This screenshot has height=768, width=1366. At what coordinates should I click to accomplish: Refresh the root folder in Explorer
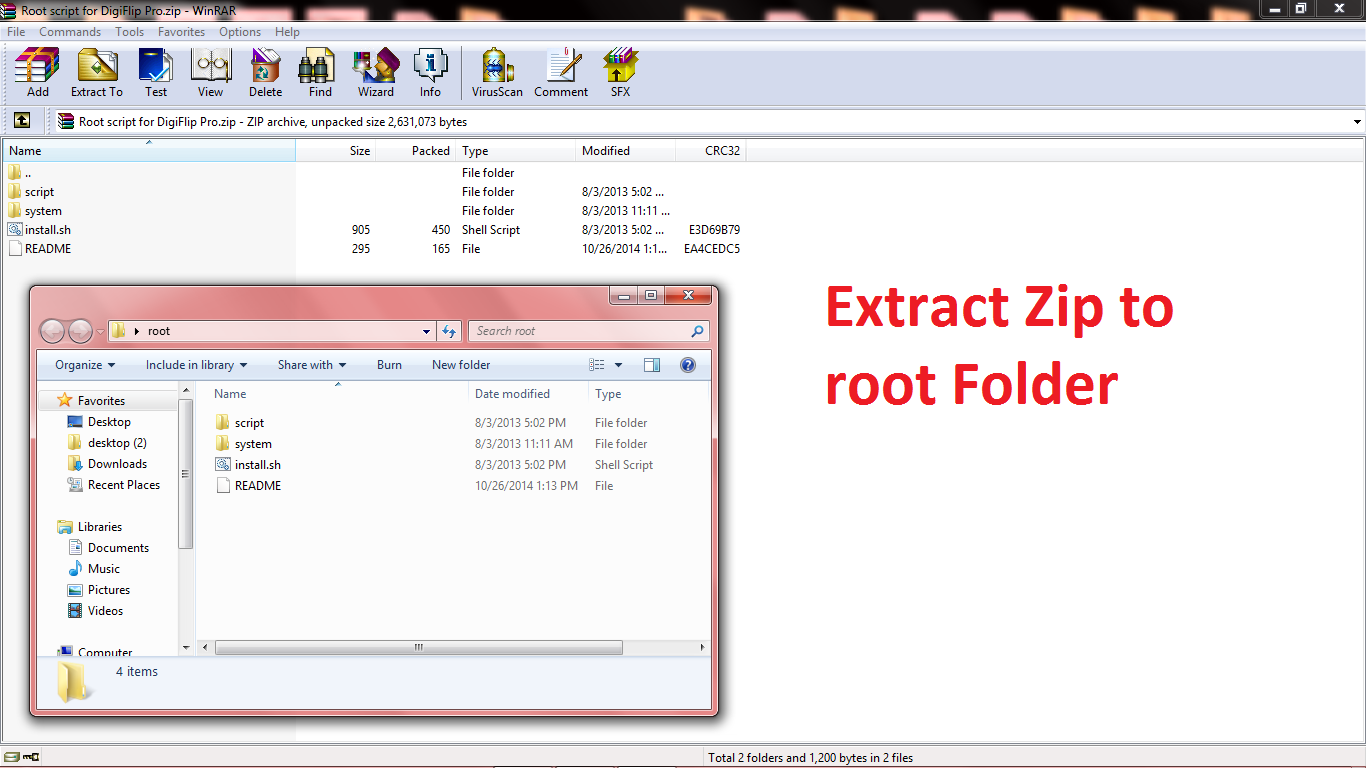(x=449, y=331)
